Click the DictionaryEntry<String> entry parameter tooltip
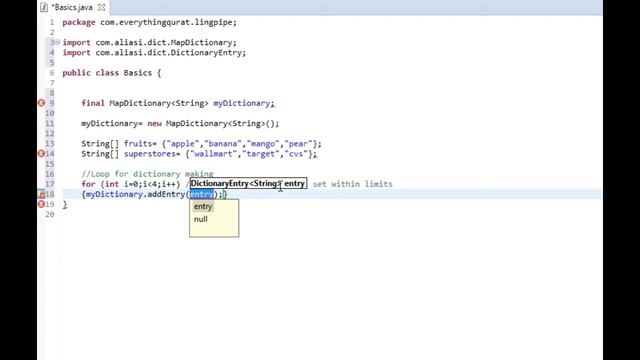 point(248,183)
